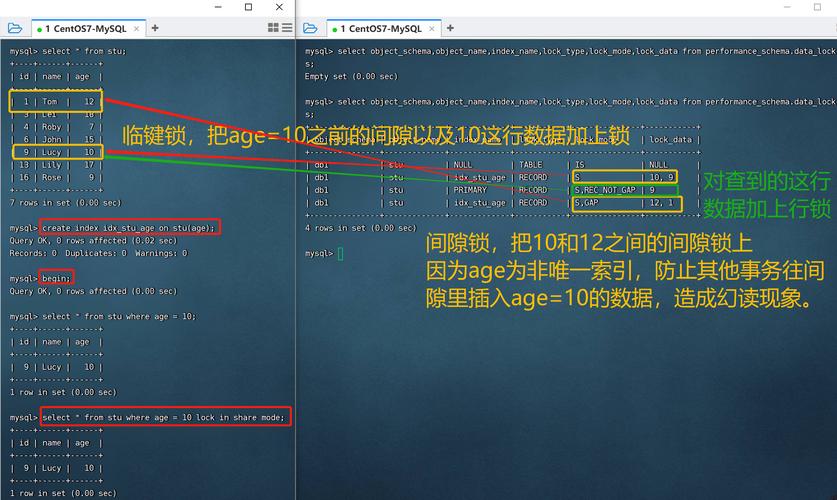Click the 'John' row in stu table

pos(56,139)
